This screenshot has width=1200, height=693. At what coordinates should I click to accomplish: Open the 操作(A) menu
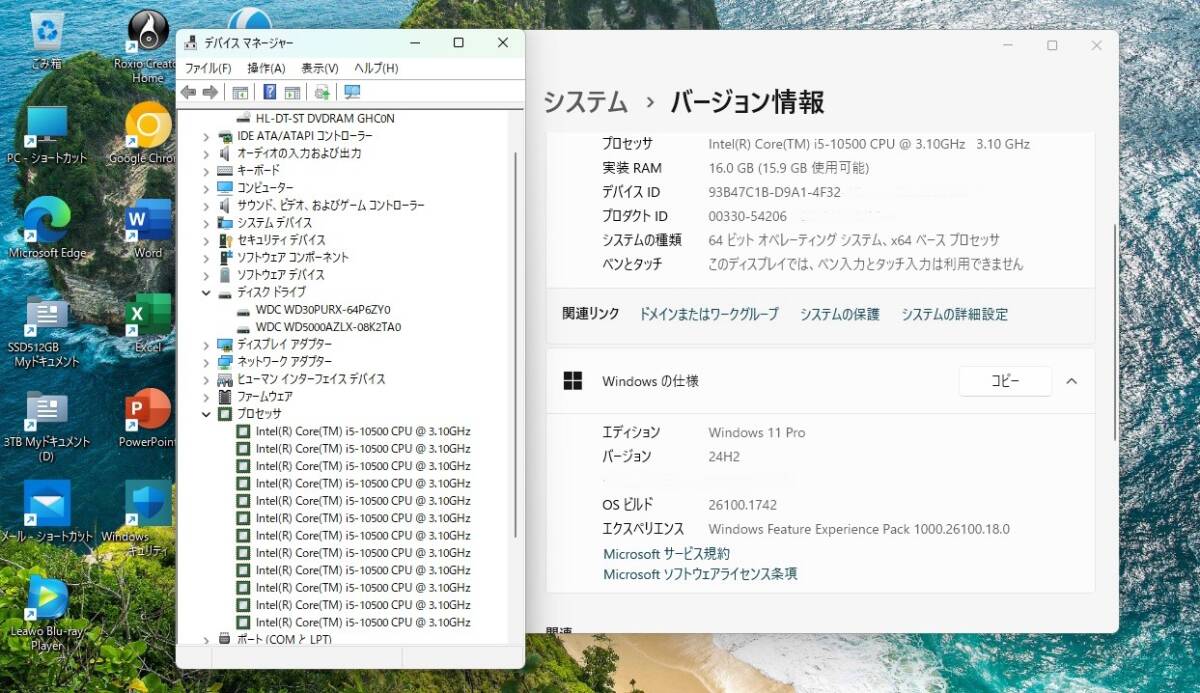[266, 68]
